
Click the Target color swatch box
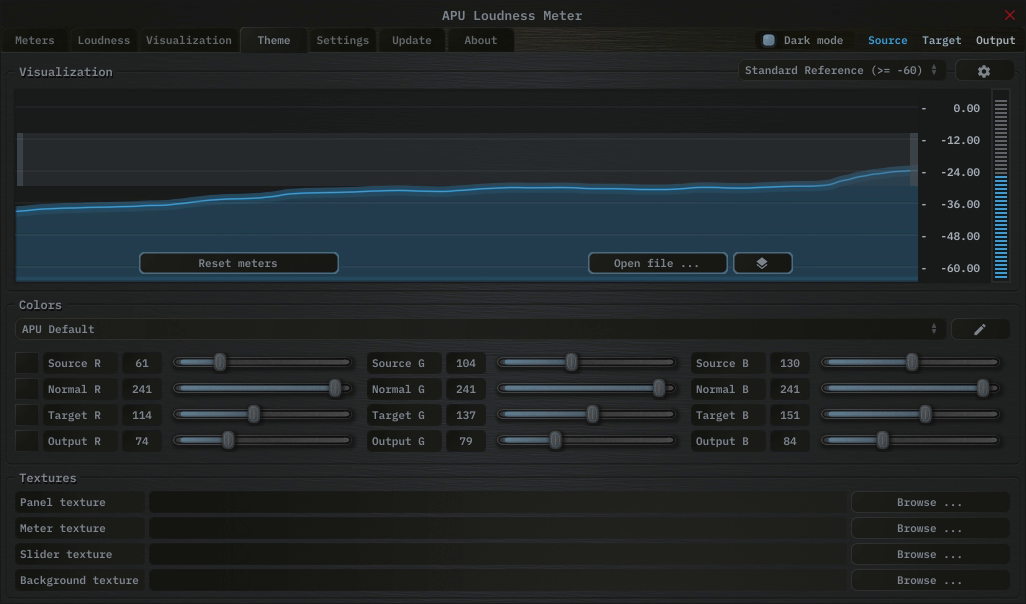point(27,415)
